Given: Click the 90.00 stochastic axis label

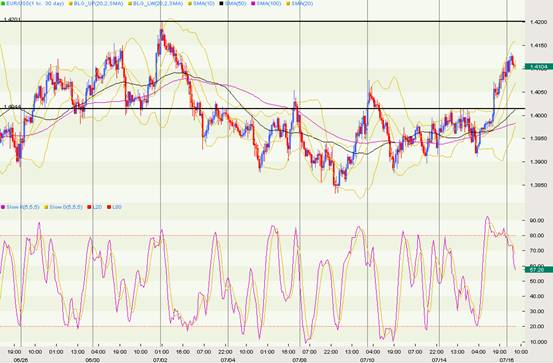Looking at the screenshot, I should coord(537,220).
